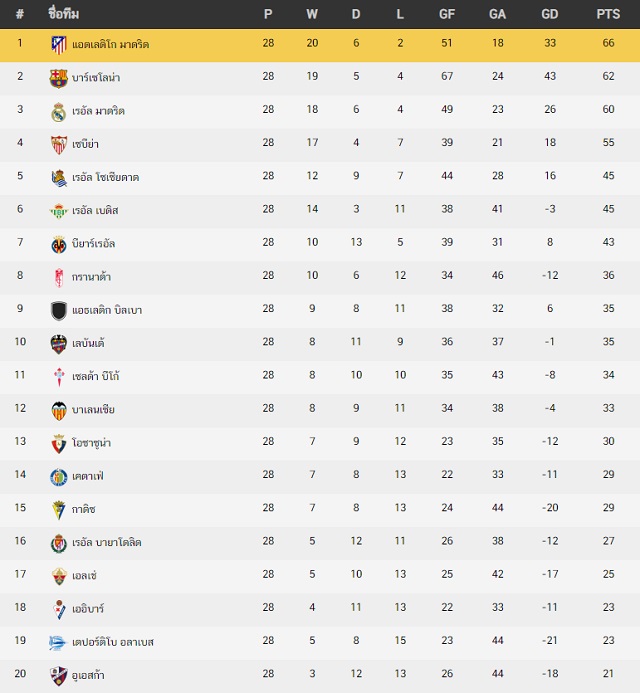Click the Real Betis club crest
This screenshot has height=693, width=640.
coord(59,211)
